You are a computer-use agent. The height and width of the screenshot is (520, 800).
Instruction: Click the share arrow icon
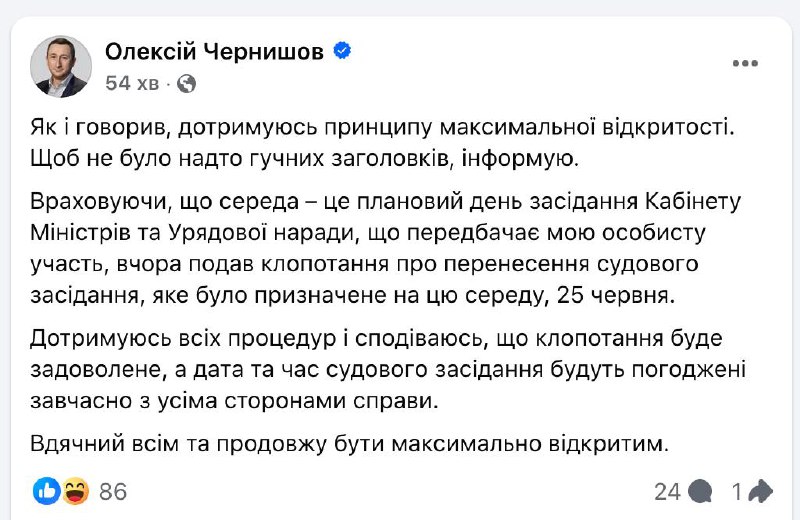[x=760, y=491]
